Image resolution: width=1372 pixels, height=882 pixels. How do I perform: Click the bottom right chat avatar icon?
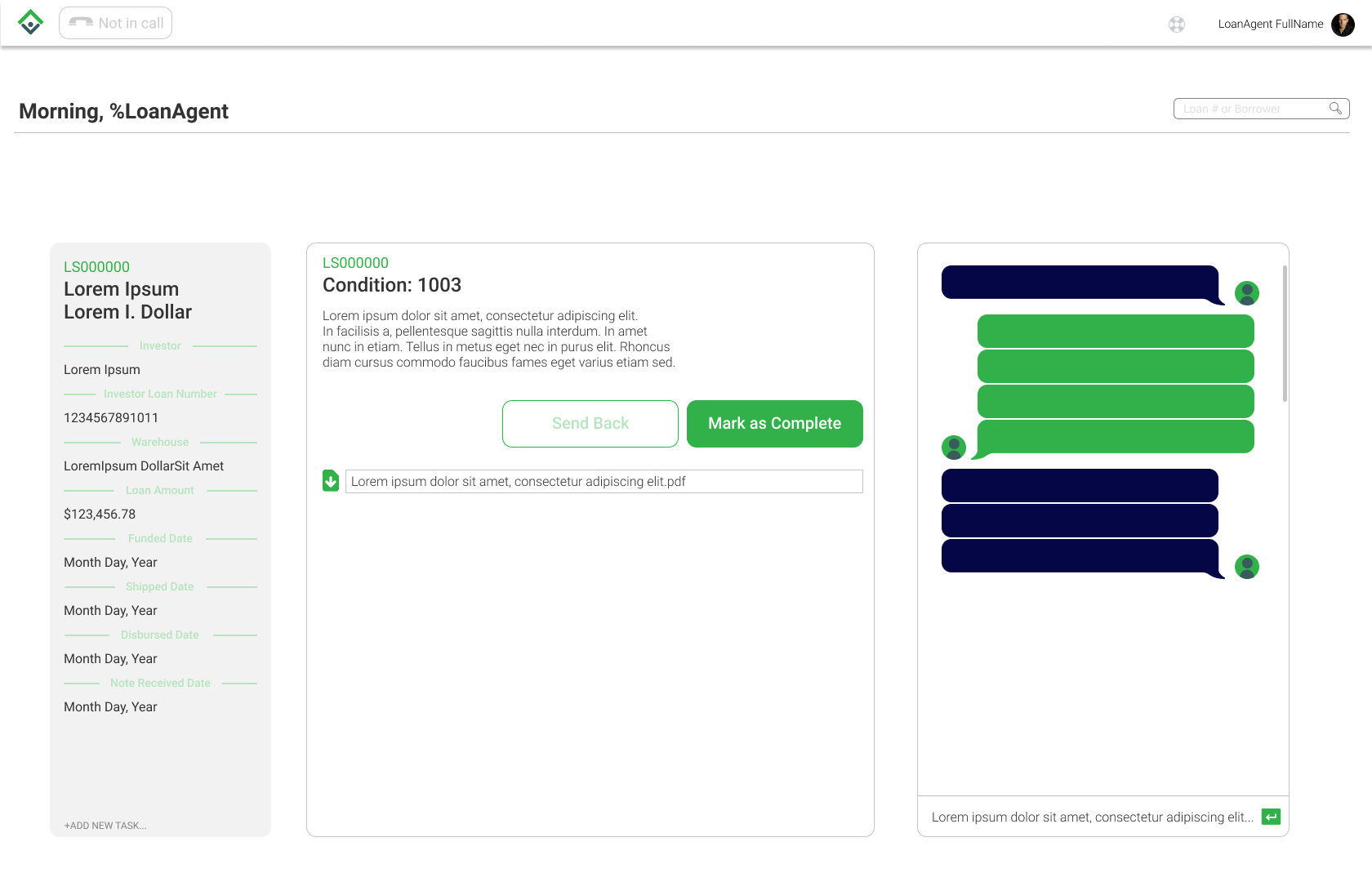pyautogui.click(x=1247, y=567)
